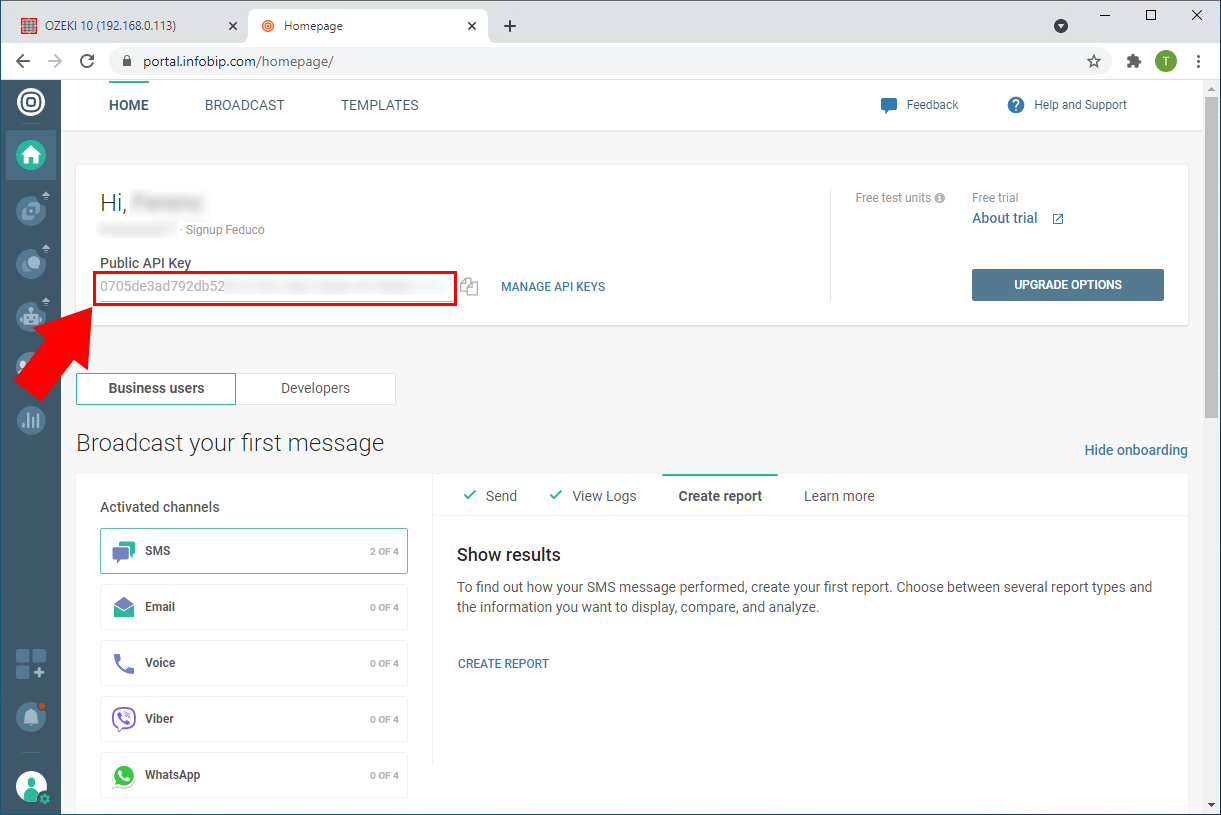Click the Hide onboarding link

pos(1136,450)
